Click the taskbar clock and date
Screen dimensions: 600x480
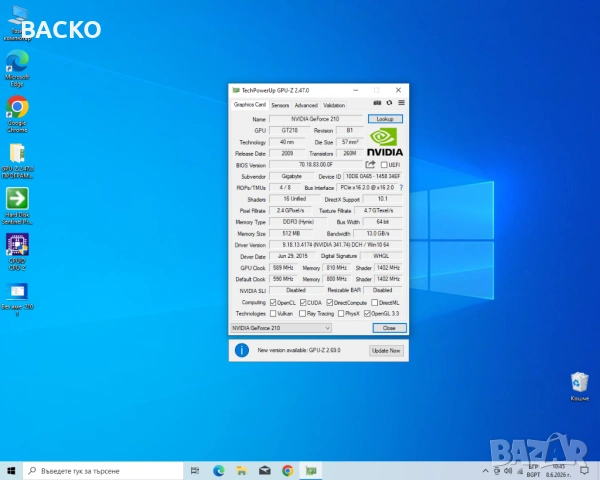tap(558, 471)
